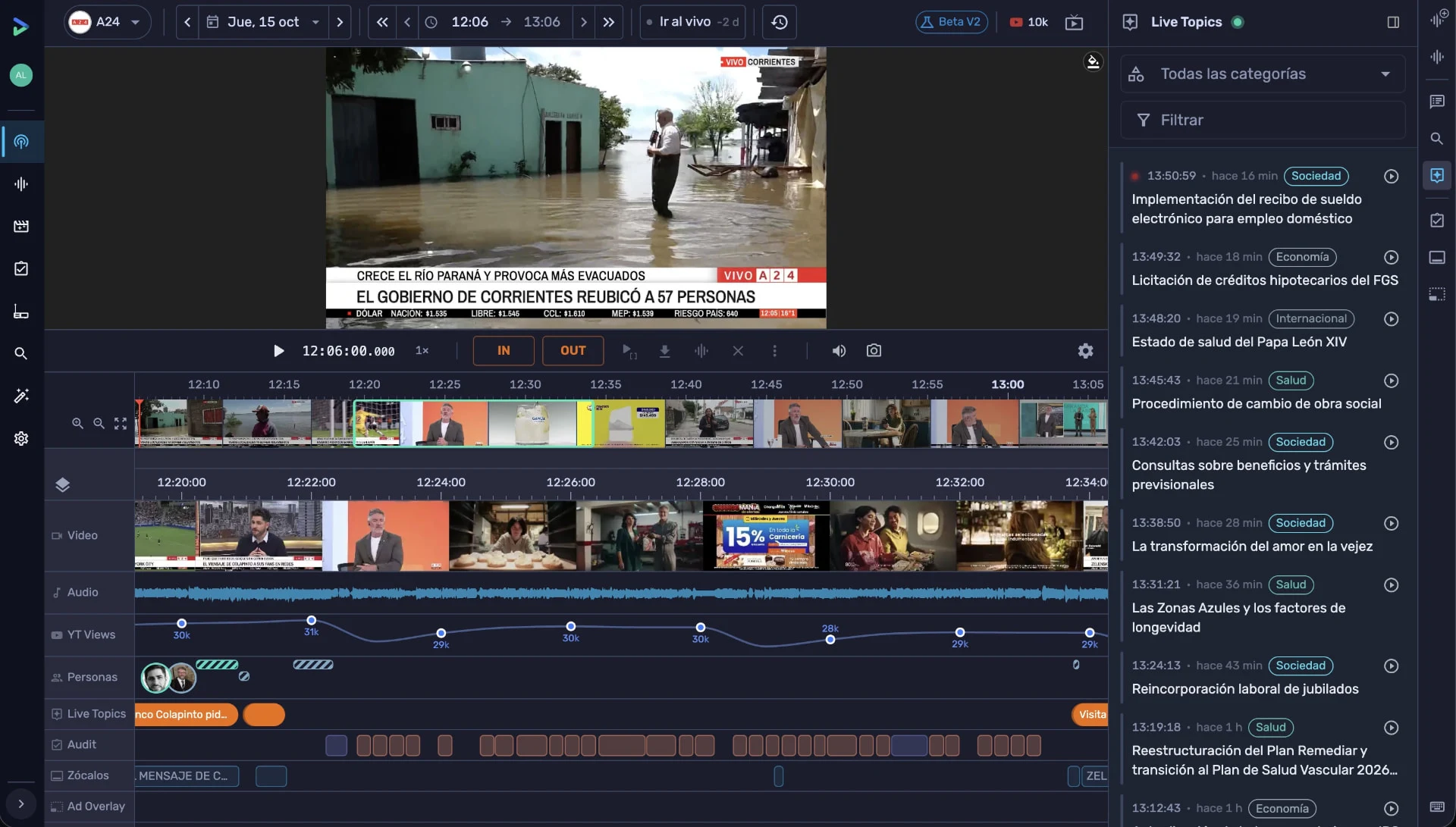Open the audit checklist section in left sidebar

pos(21,268)
